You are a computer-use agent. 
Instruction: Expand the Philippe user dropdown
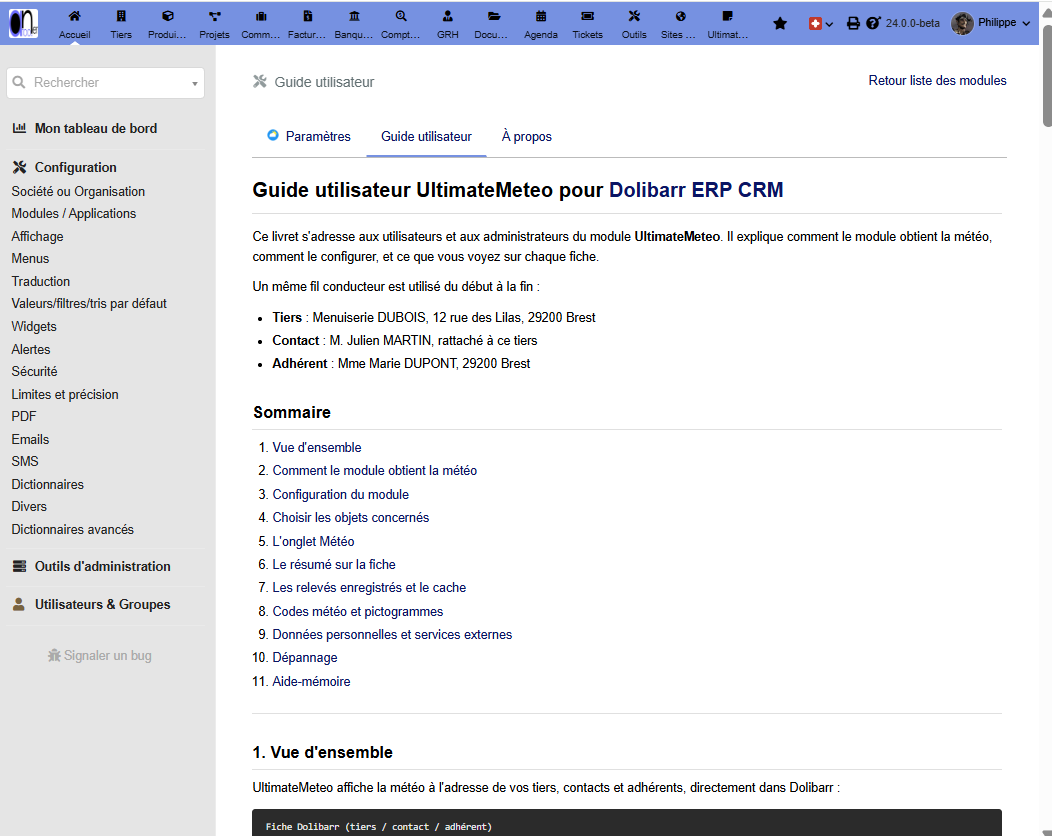[x=991, y=23]
